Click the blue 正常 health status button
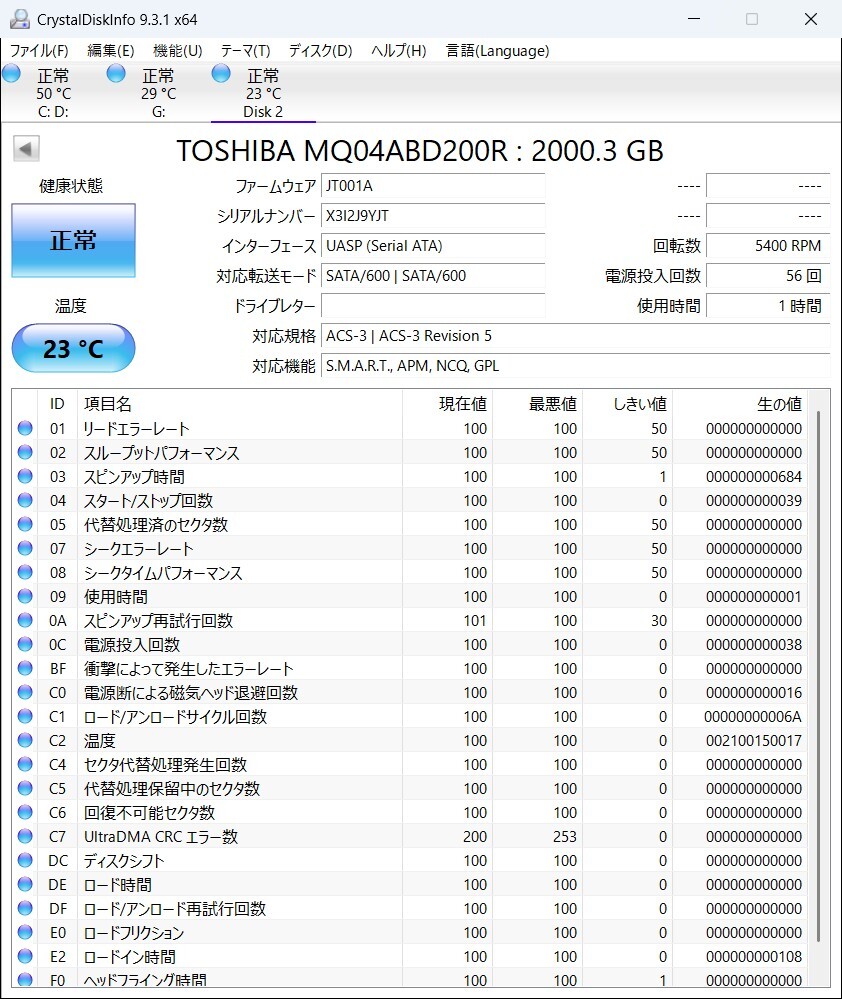The image size is (842, 999). coord(73,240)
